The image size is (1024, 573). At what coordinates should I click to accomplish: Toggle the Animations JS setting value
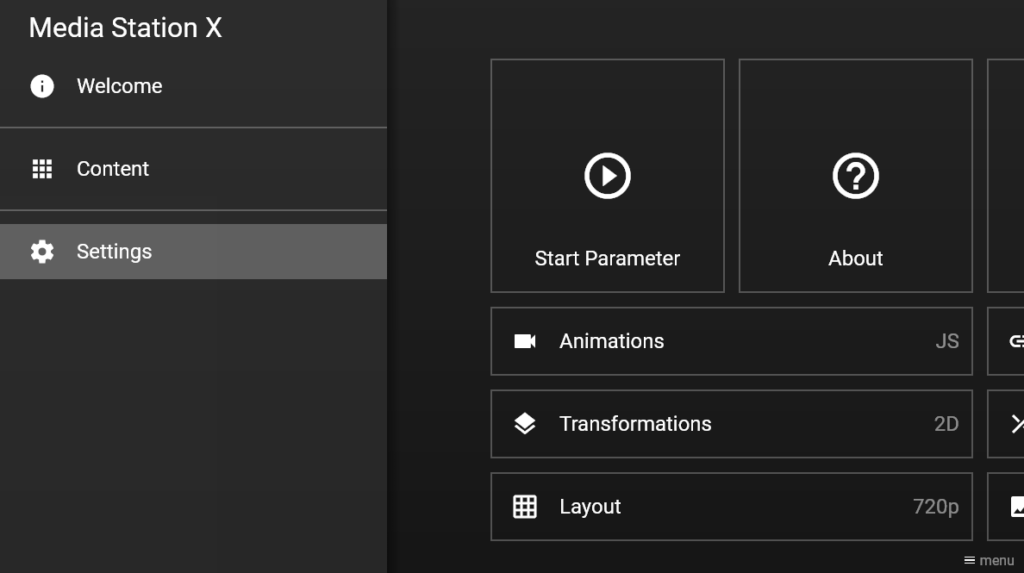946,342
